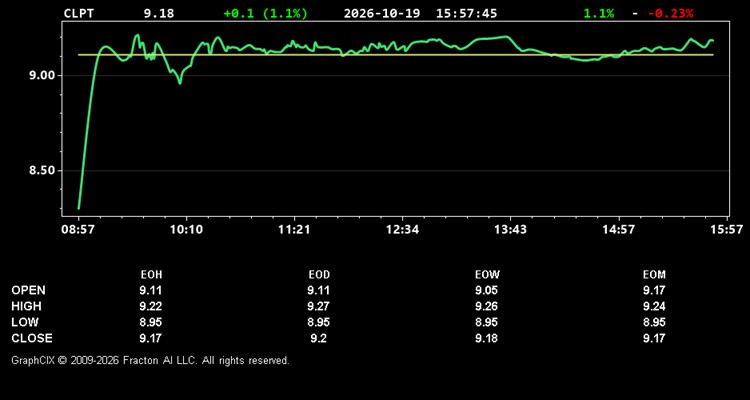Click the CLPT ticker symbol
750x400 pixels.
[79, 13]
